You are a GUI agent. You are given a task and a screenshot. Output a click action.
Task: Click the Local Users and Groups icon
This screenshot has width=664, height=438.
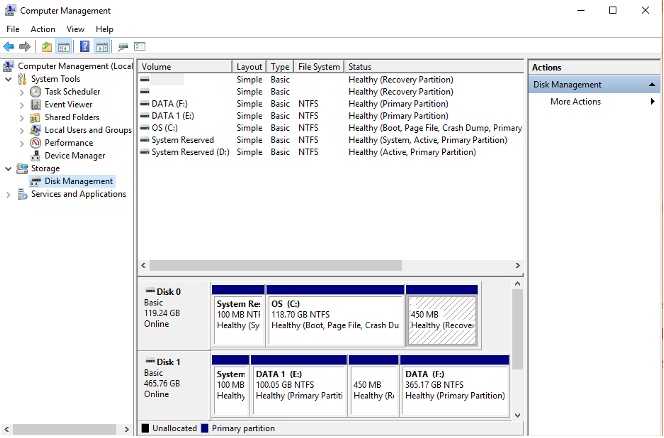coord(36,130)
